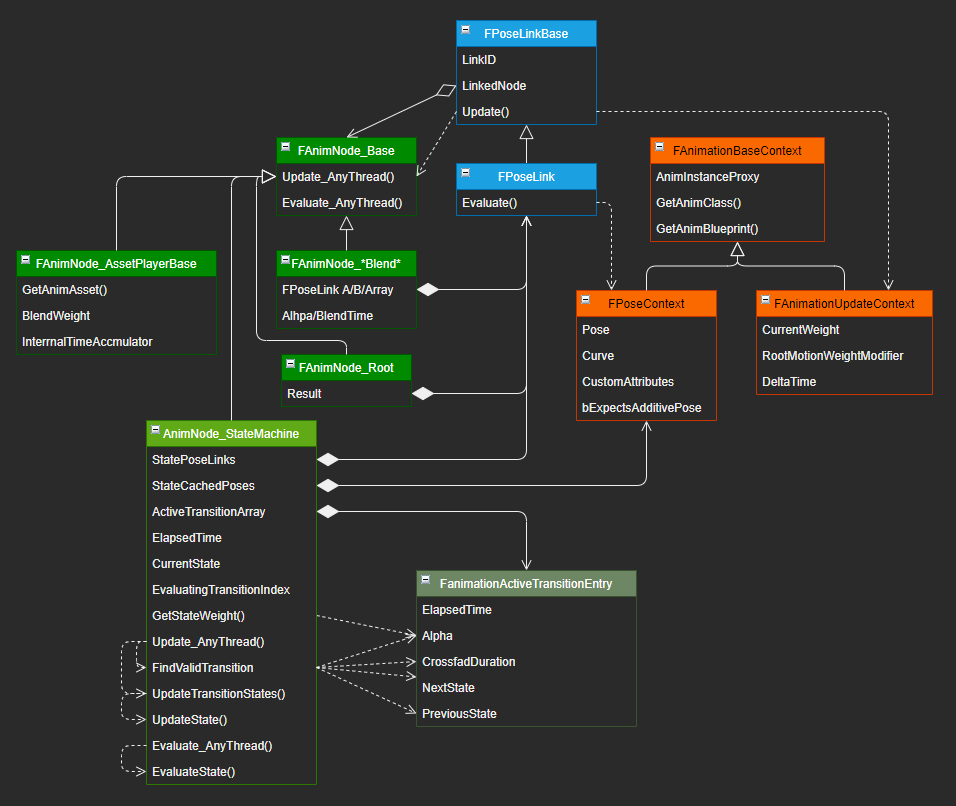Click the diamond connector beside StatePoseLinks
The height and width of the screenshot is (806, 956).
[328, 460]
